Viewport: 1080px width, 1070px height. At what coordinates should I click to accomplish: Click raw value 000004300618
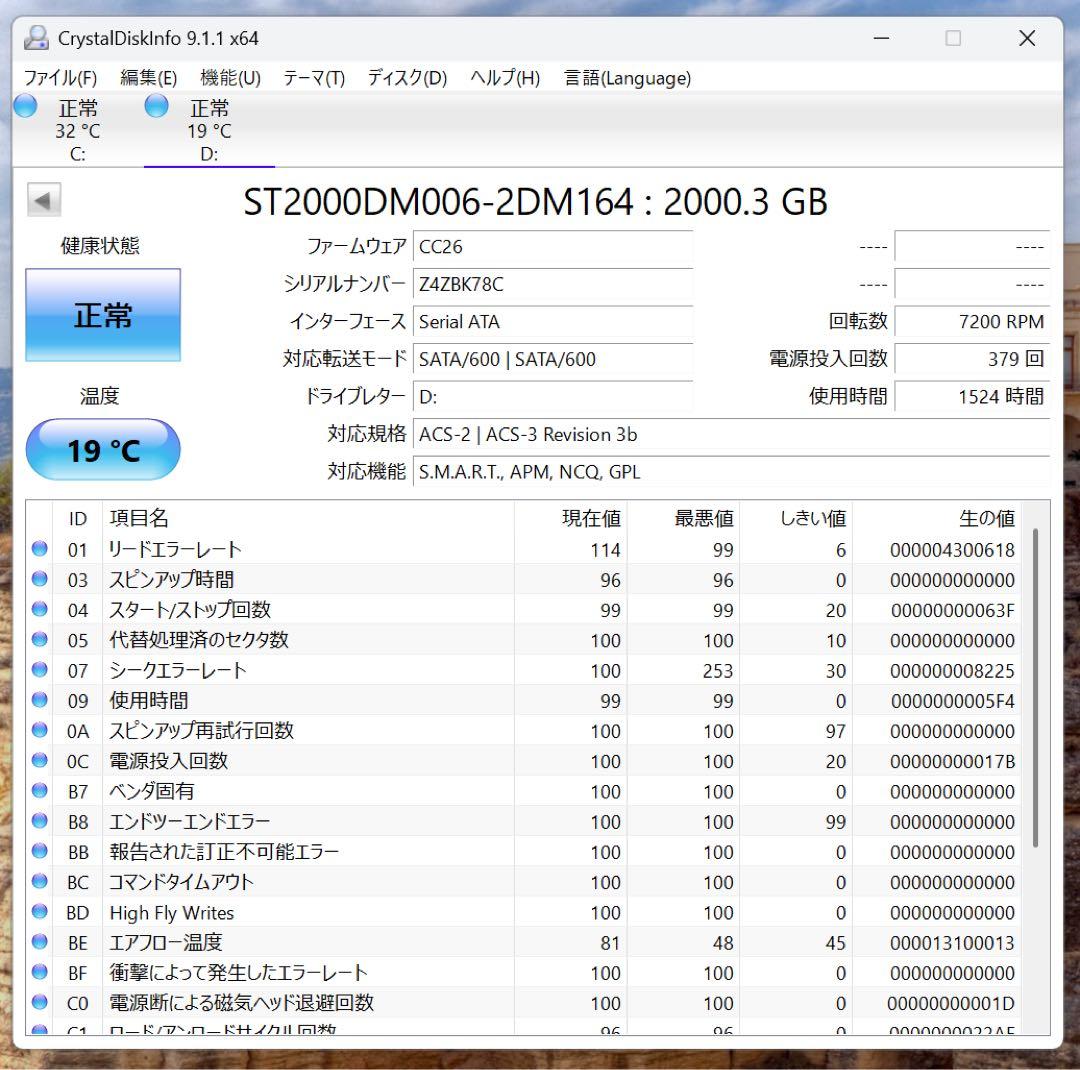pyautogui.click(x=952, y=550)
